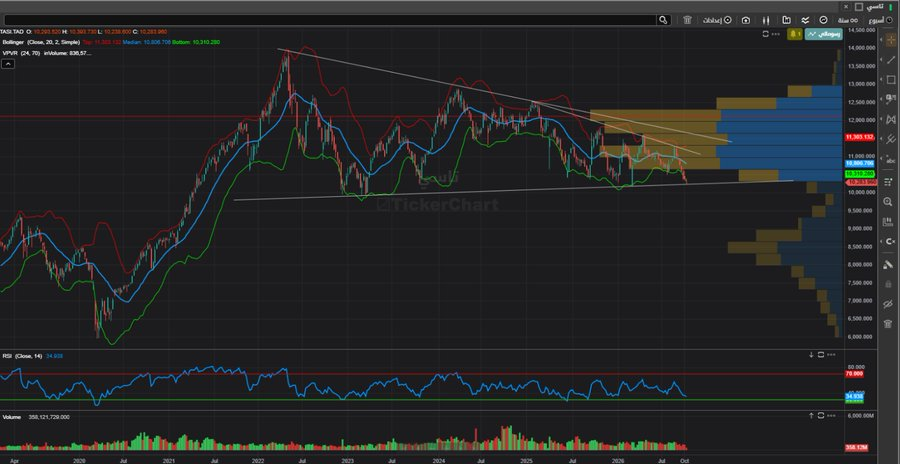Viewport: 900px width, 464px height.
Task: Open the yellow alerts bell badge
Action: [795, 34]
